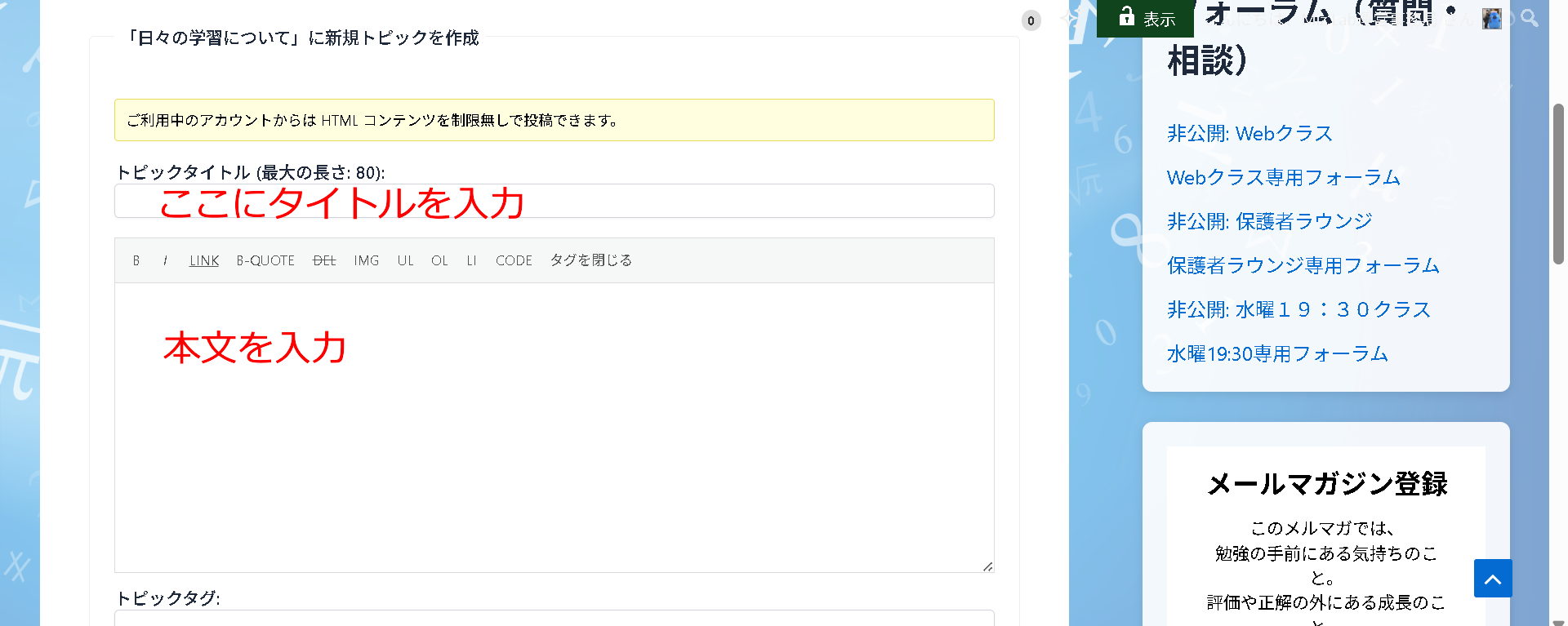Open 保護者ラウンジ専用フォーラム link

click(1303, 265)
